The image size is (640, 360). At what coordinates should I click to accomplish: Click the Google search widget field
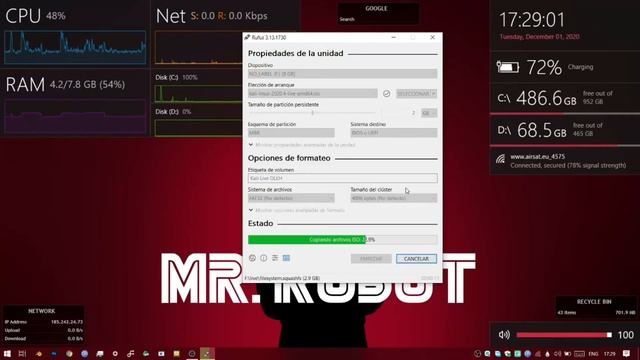point(378,19)
